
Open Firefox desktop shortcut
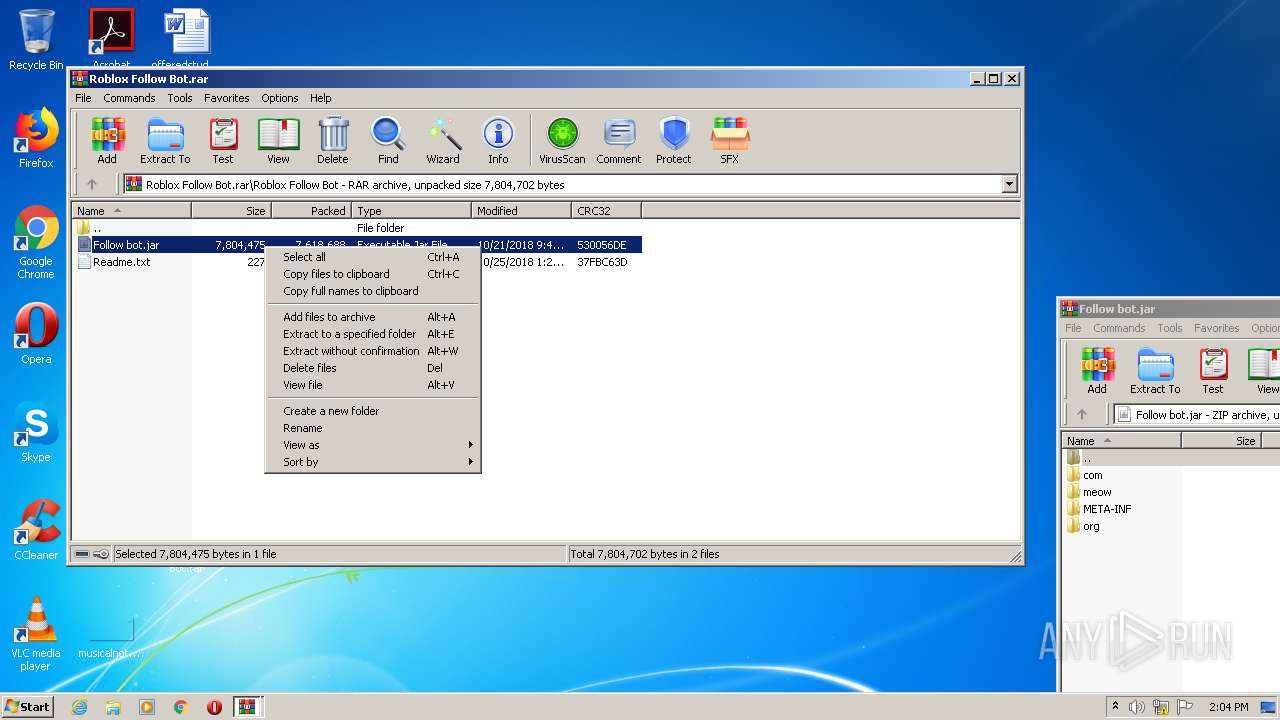tap(36, 138)
